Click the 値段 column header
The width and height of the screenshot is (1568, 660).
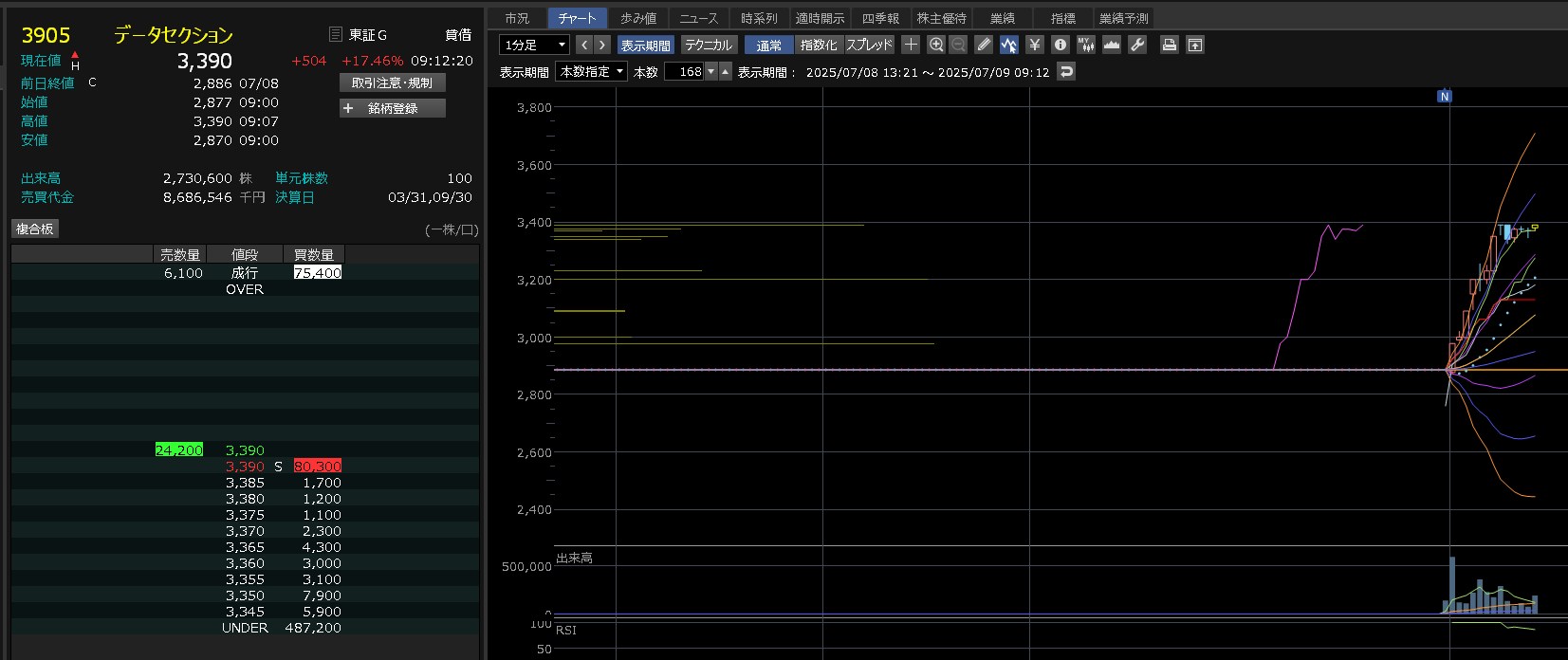245,254
